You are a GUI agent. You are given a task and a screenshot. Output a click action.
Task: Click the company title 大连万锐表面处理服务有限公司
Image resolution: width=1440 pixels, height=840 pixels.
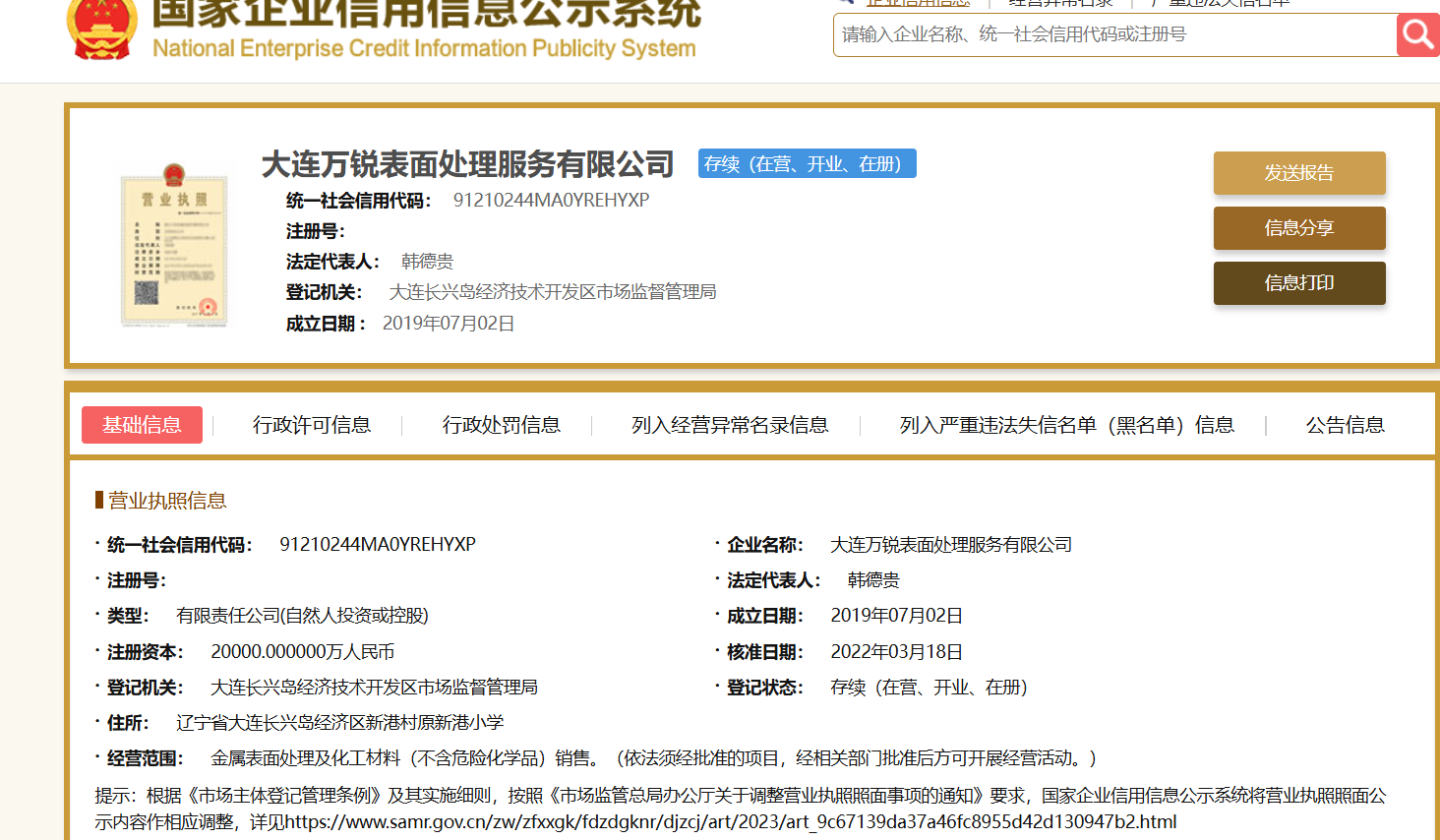[x=468, y=164]
